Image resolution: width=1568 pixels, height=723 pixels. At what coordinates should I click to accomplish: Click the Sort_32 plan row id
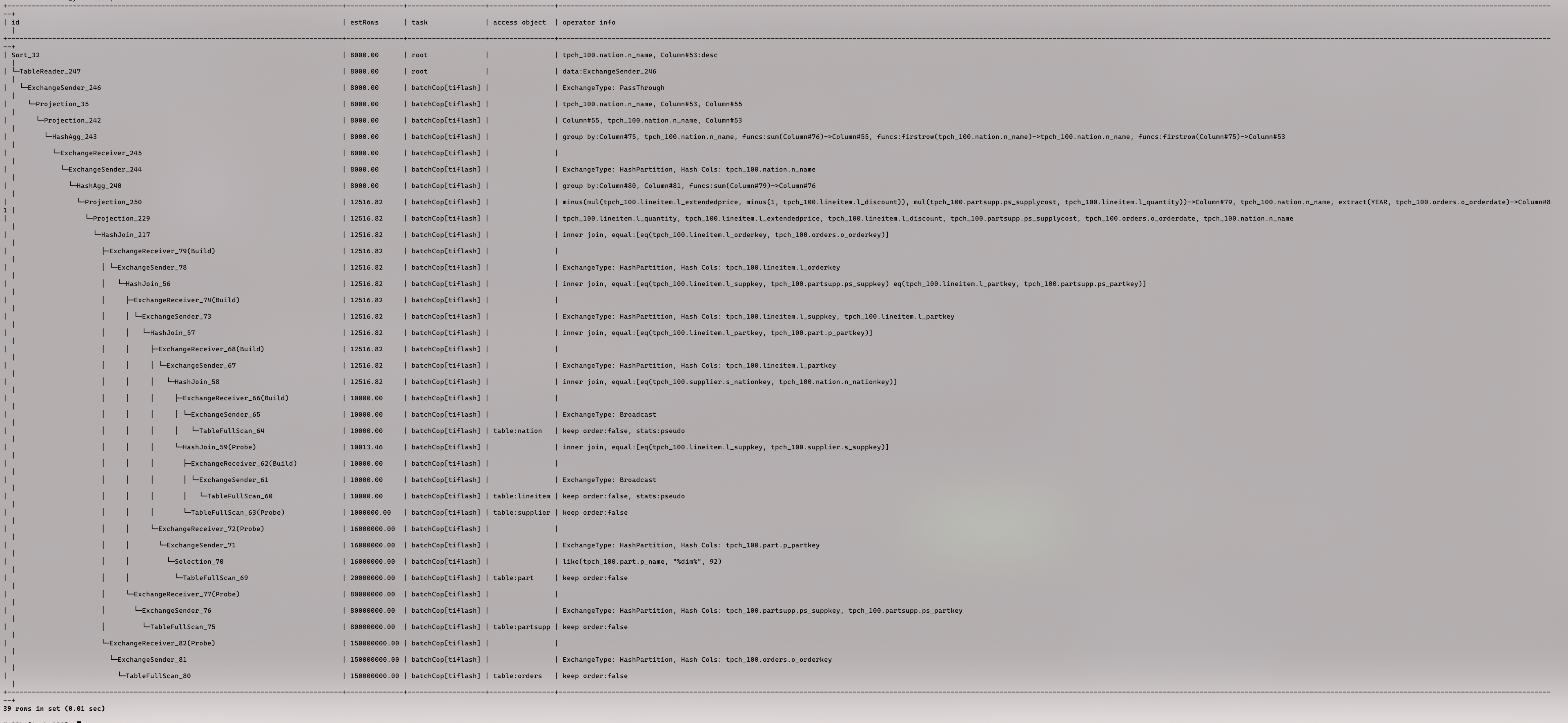click(26, 55)
